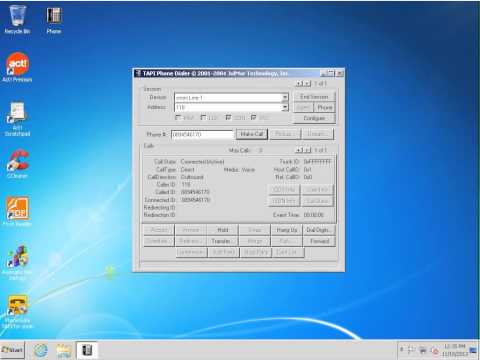Click the red icon in the system tray
The height and width of the screenshot is (360, 480).
coord(435,350)
